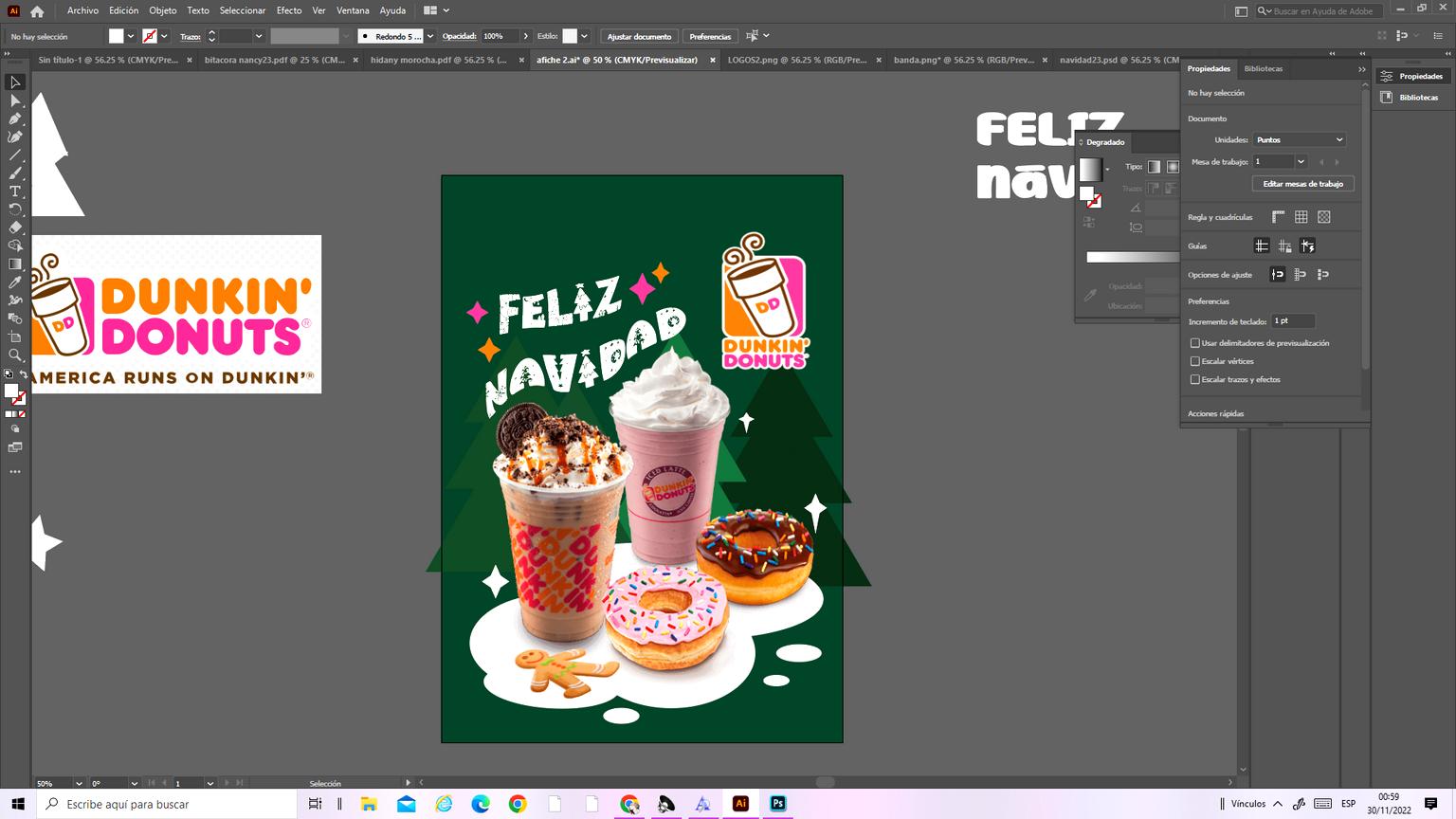1456x819 pixels.
Task: Click the fill color swatch in control bar
Action: (x=116, y=36)
